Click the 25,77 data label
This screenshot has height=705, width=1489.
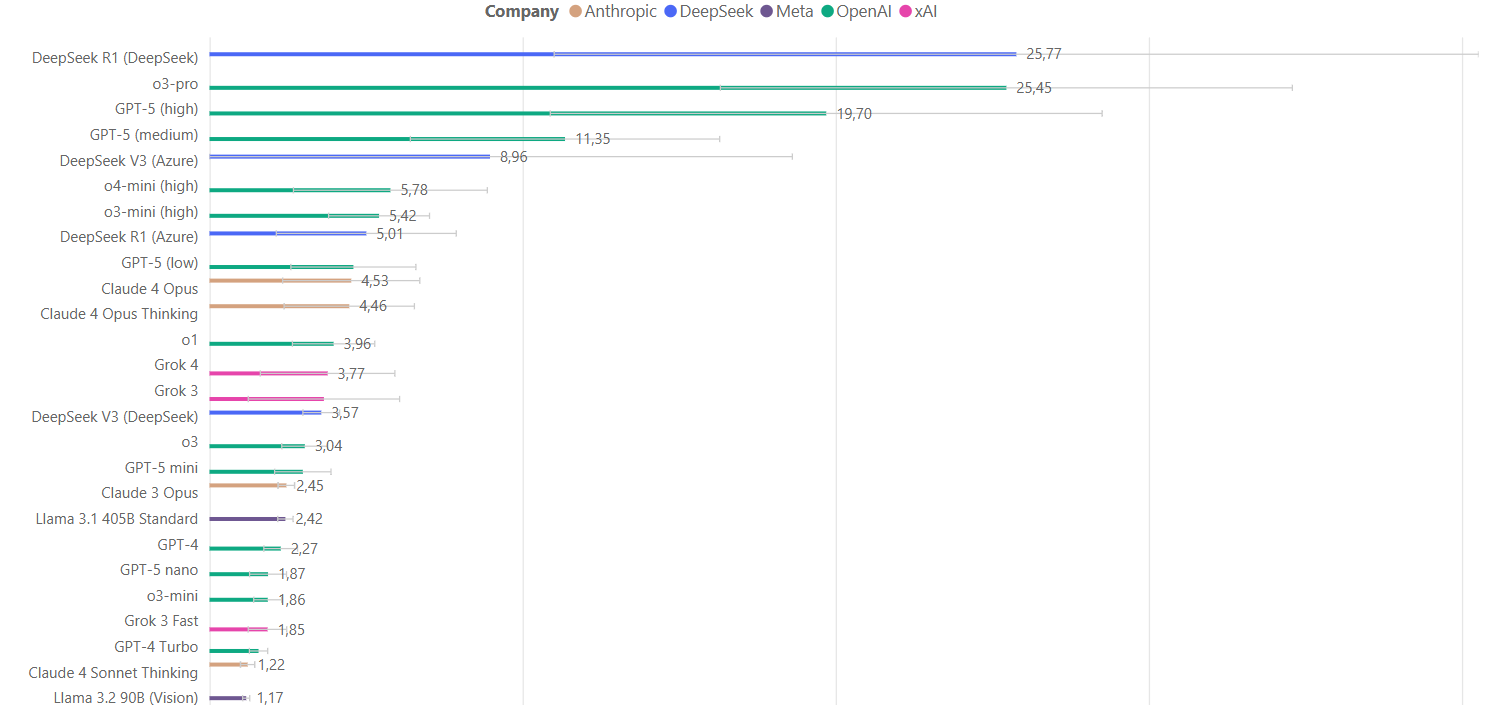point(1044,54)
